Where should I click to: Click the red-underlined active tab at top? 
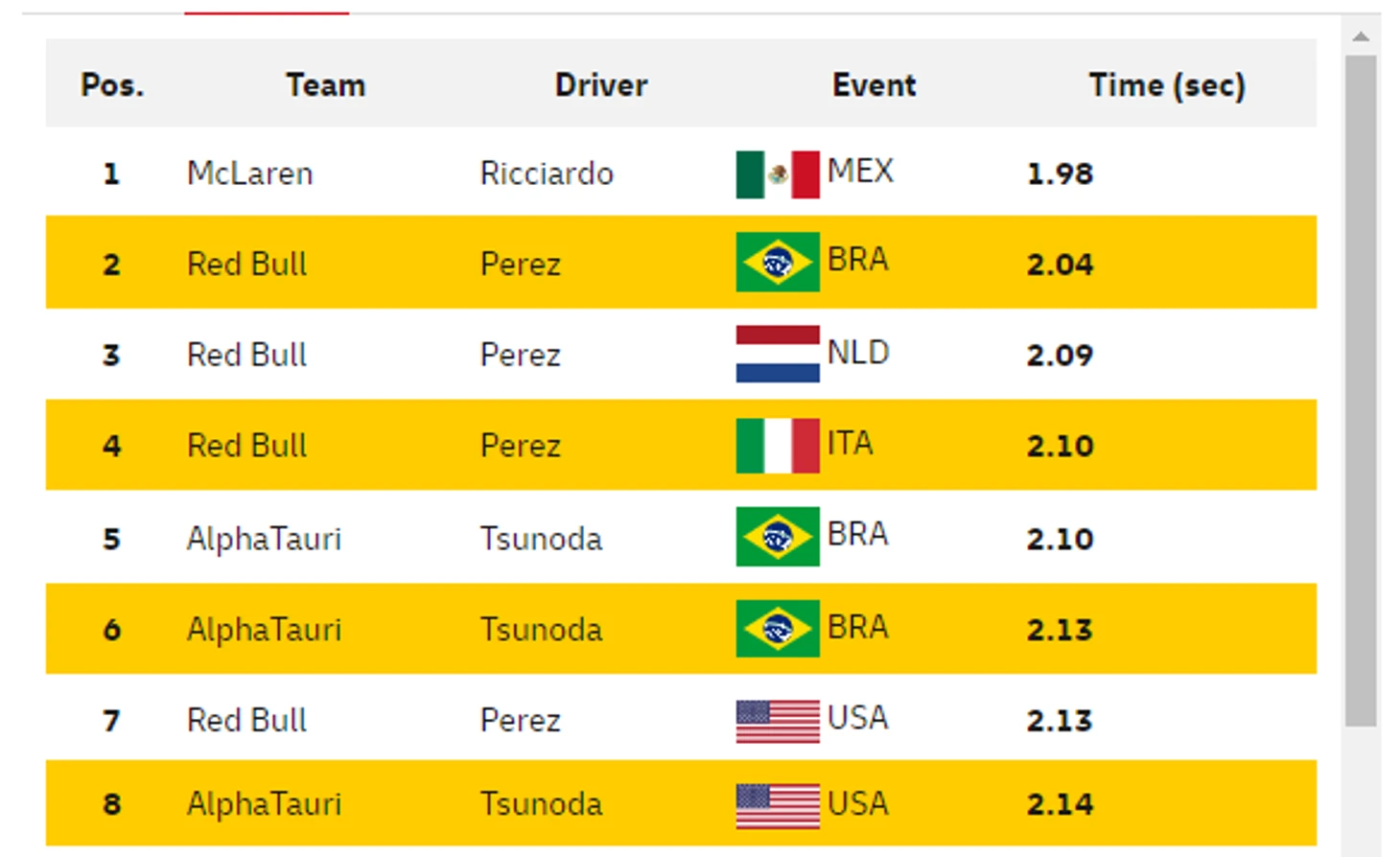point(267,8)
